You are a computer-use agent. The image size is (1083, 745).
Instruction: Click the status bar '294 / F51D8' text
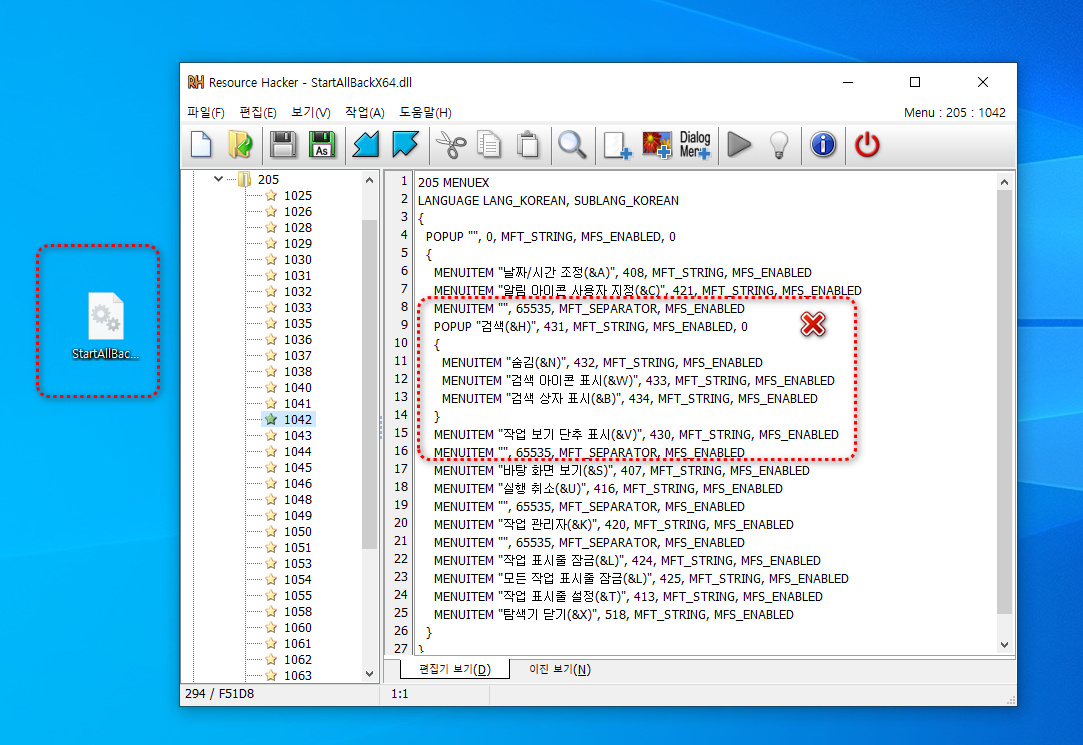coord(220,693)
